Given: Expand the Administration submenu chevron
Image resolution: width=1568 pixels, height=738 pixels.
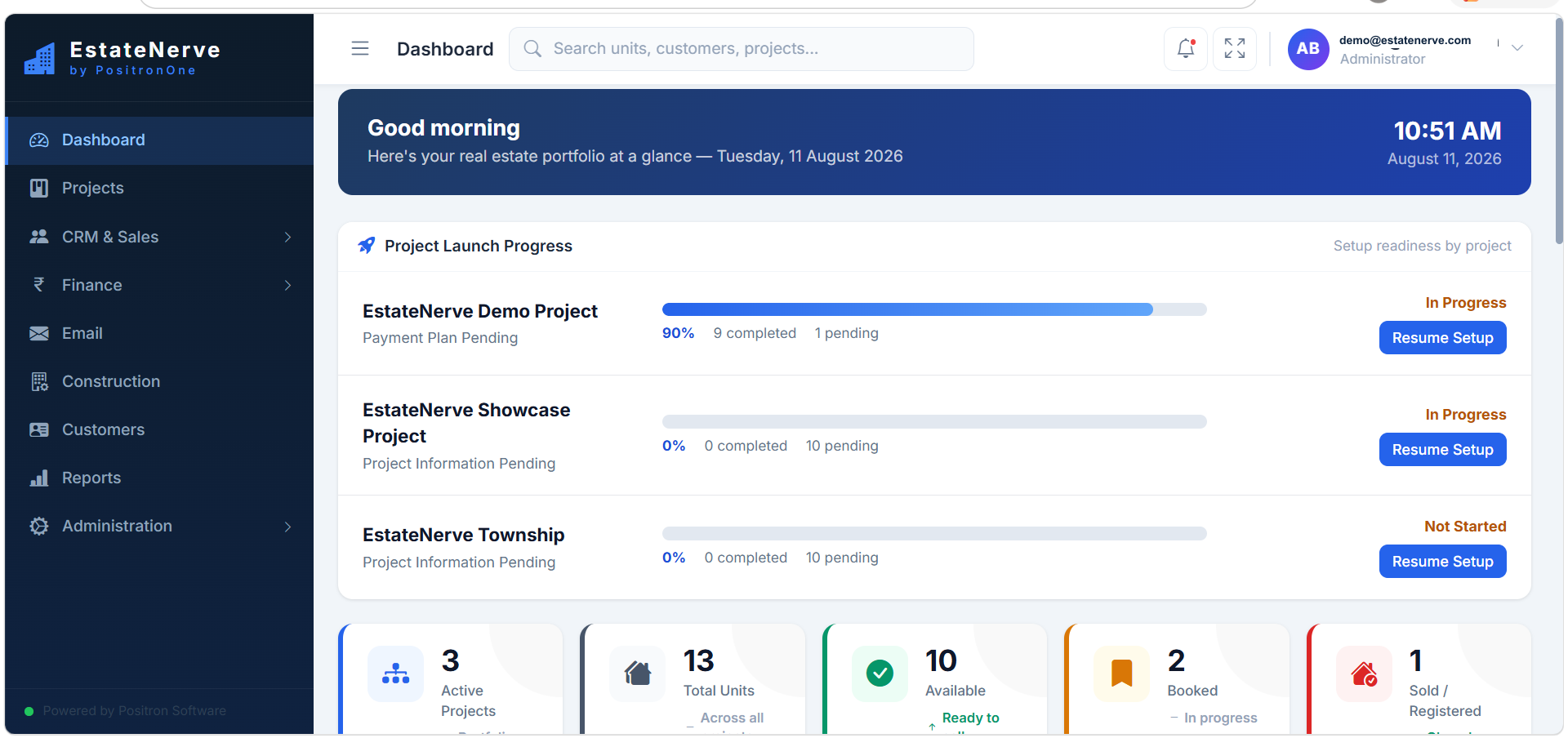Looking at the screenshot, I should (287, 527).
